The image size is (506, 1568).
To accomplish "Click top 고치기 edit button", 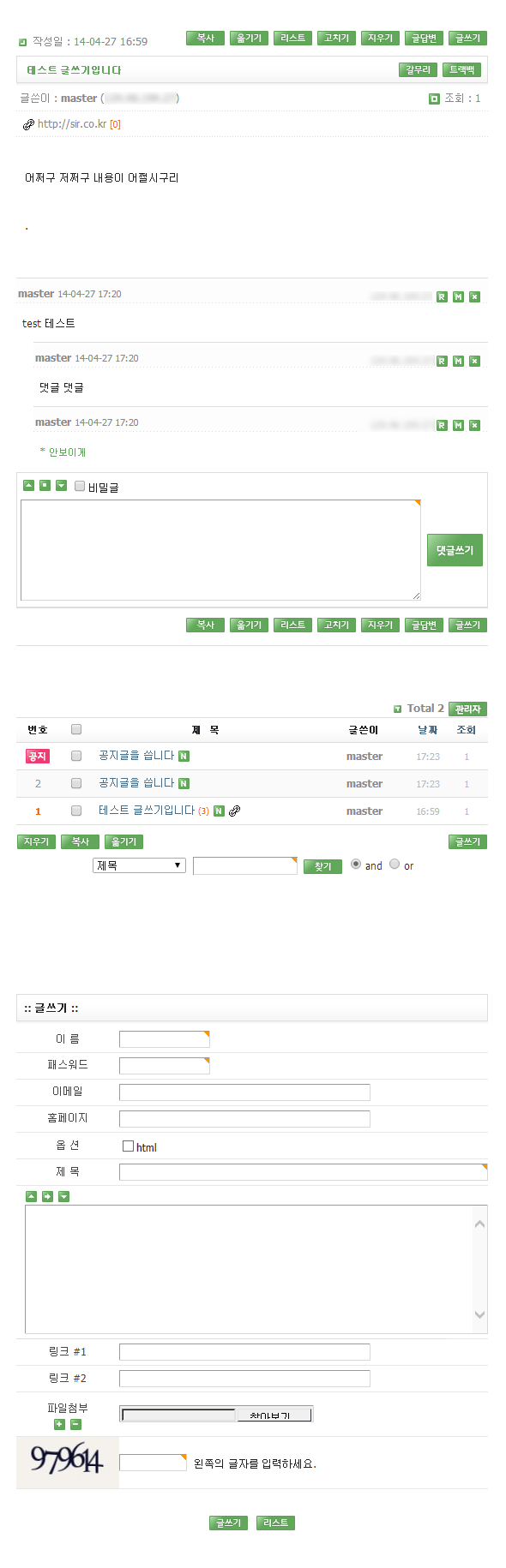I will tap(336, 39).
